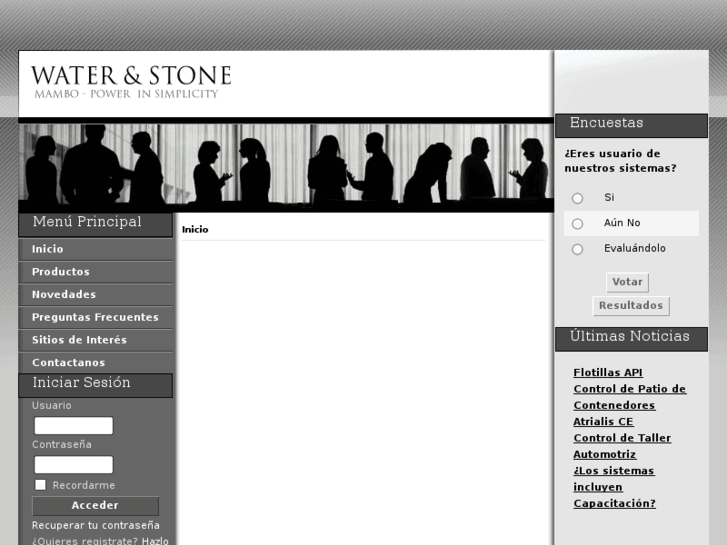Viewport: 727px width, 545px height.
Task: Open ¿Los sistemas incluyen Capacitación? link
Action: click(x=614, y=487)
